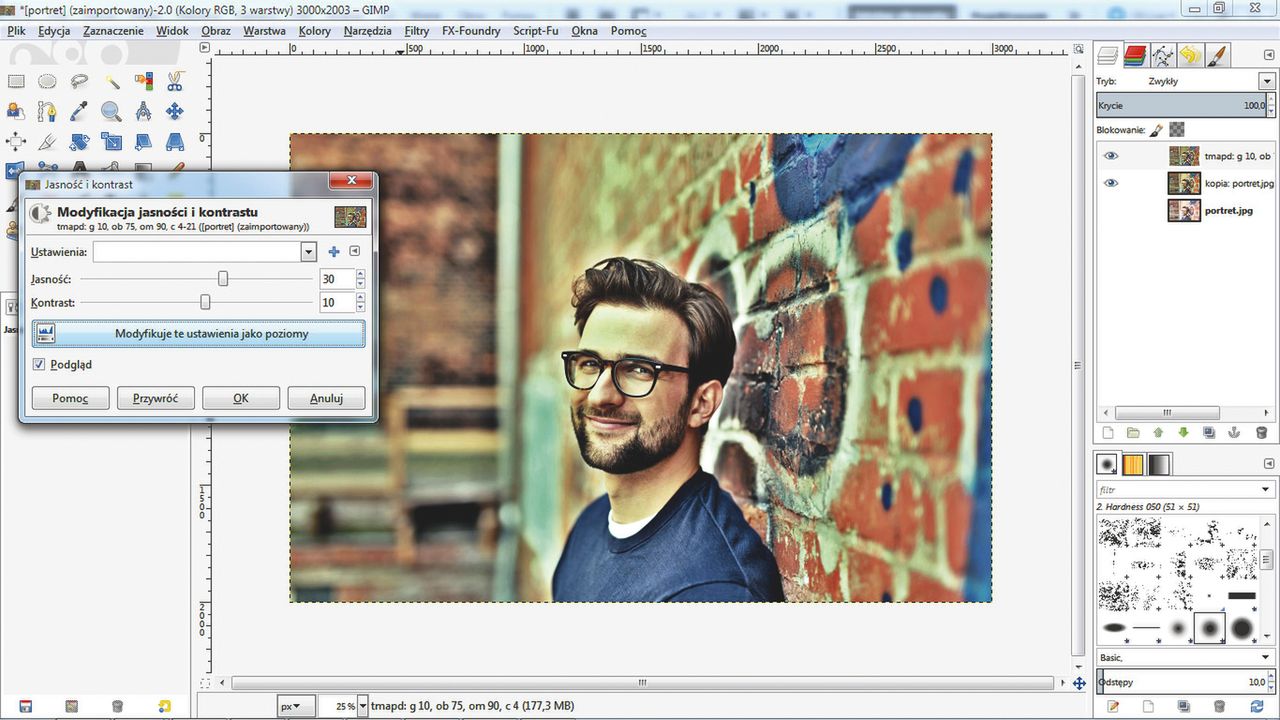The image size is (1280, 720).
Task: Refresh the brushes list
Action: coord(1257,707)
